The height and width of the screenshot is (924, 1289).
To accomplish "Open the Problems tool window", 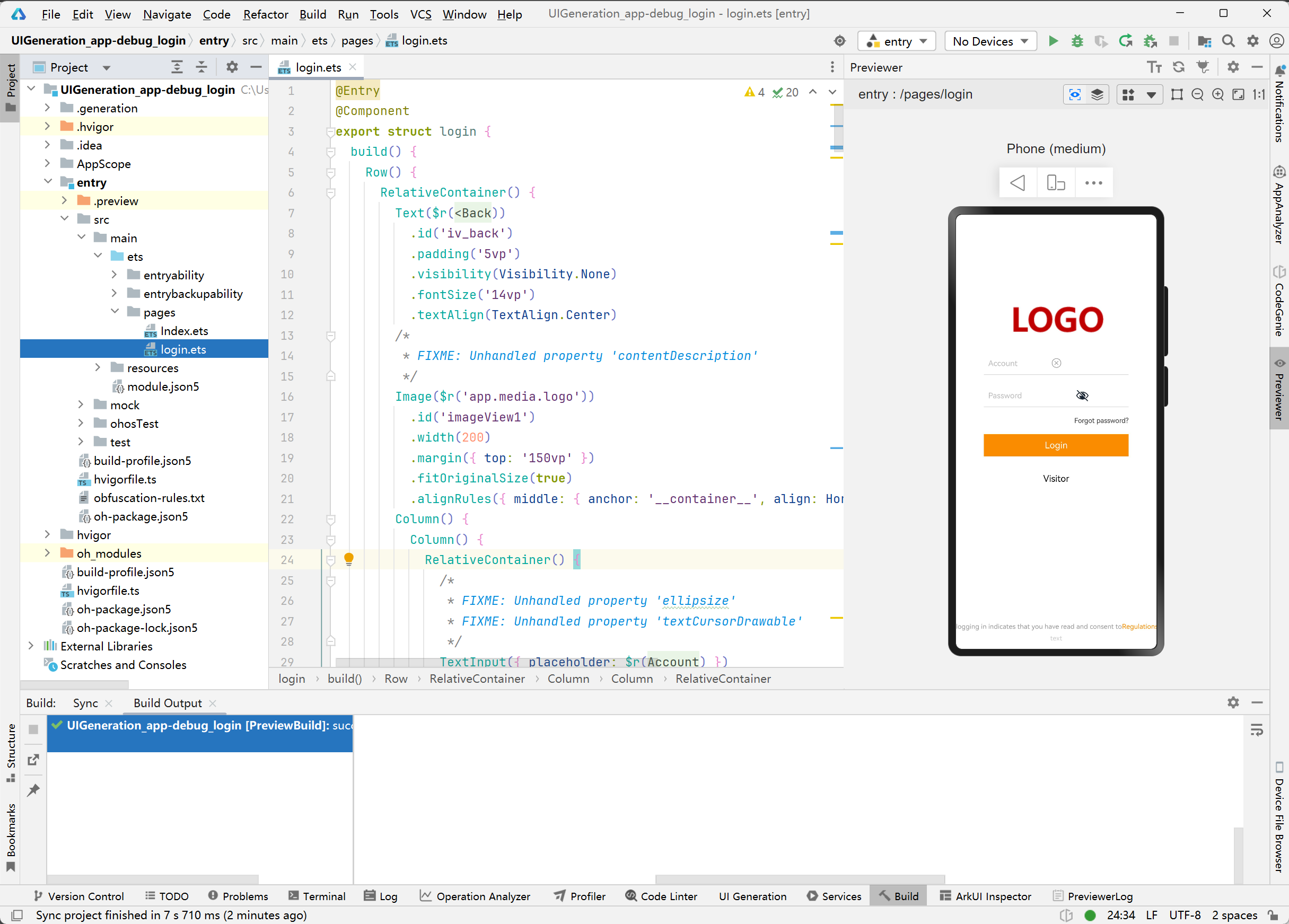I will [238, 896].
